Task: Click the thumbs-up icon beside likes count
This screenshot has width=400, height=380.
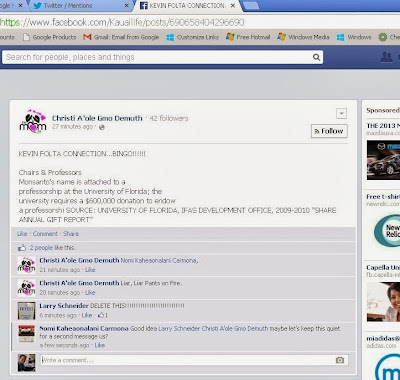Action: click(22, 248)
